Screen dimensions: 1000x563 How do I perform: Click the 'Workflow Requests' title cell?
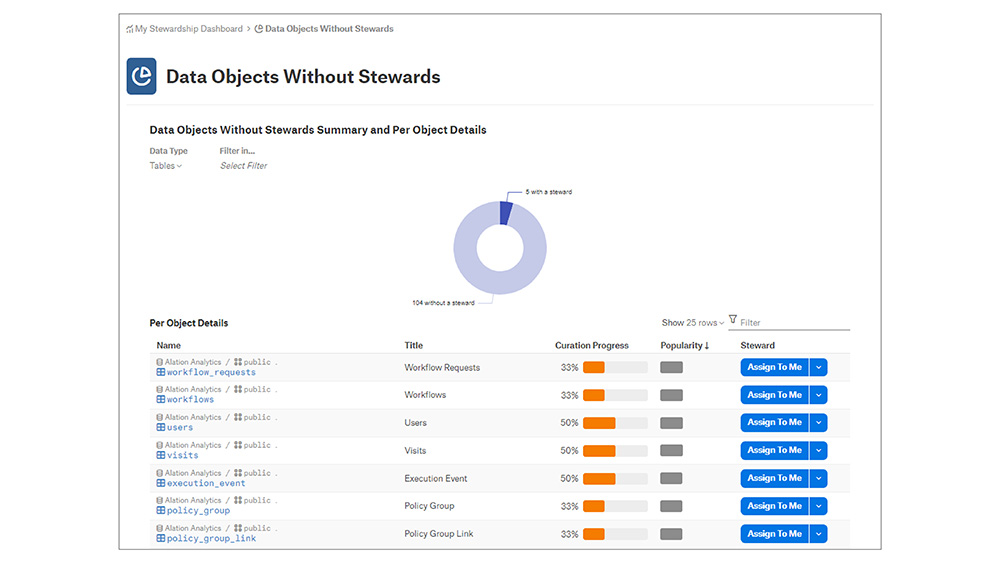point(442,368)
